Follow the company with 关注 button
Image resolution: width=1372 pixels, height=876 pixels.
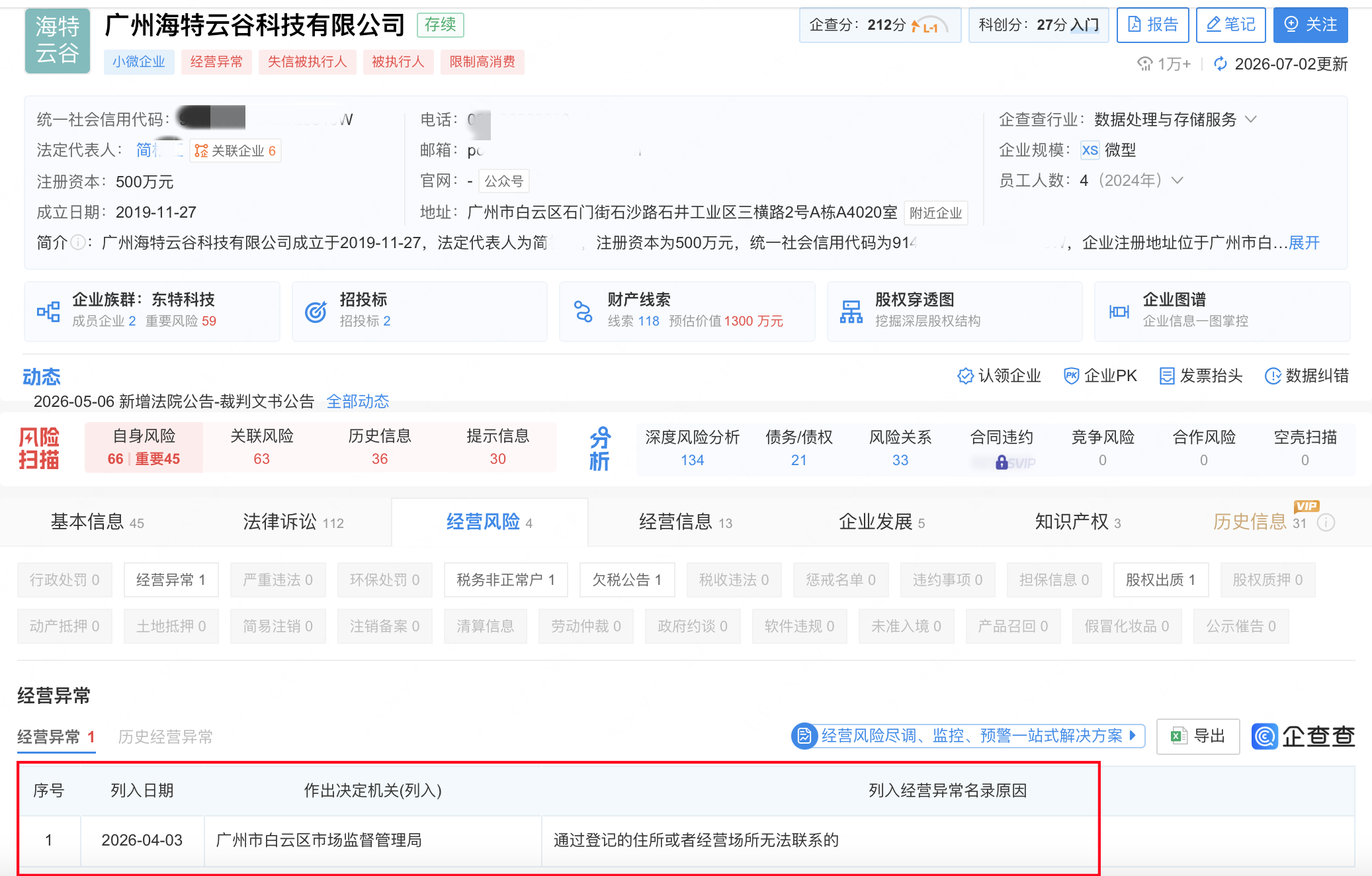[1310, 25]
